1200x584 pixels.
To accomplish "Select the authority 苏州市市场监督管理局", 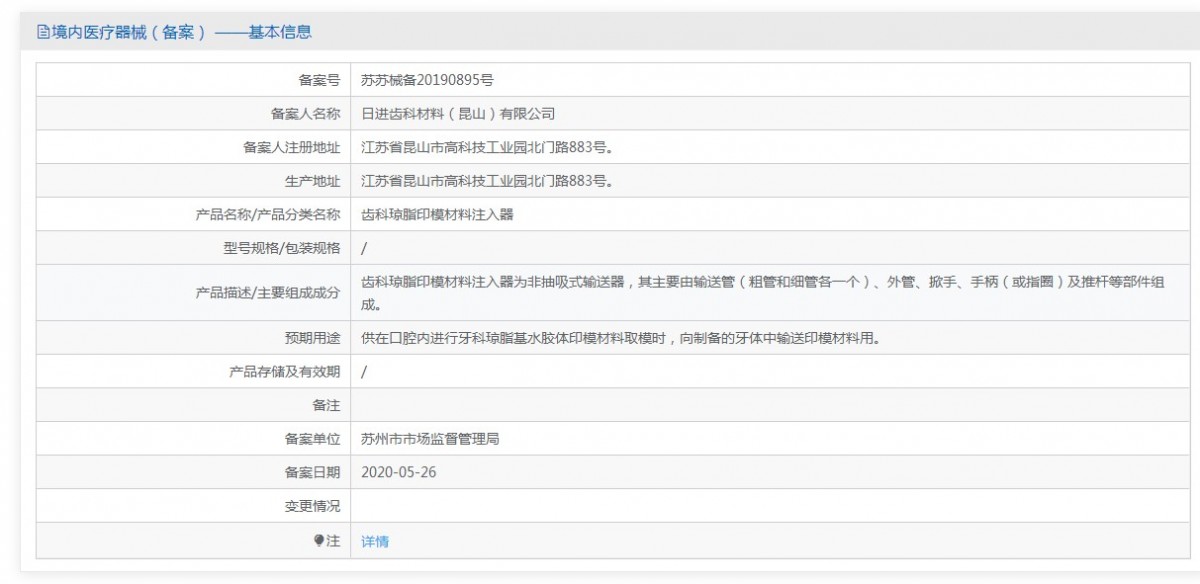I will pyautogui.click(x=430, y=438).
